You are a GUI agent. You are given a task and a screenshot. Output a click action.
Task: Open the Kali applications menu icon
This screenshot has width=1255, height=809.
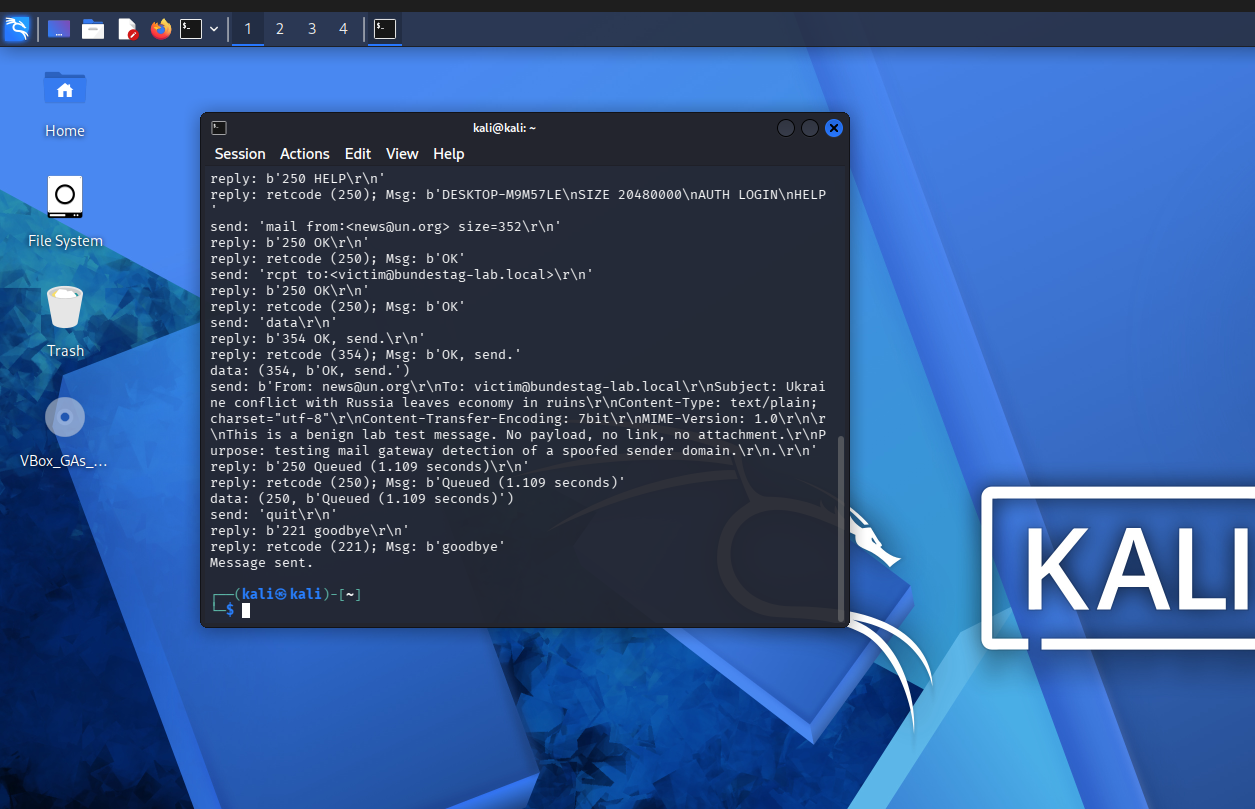click(17, 29)
